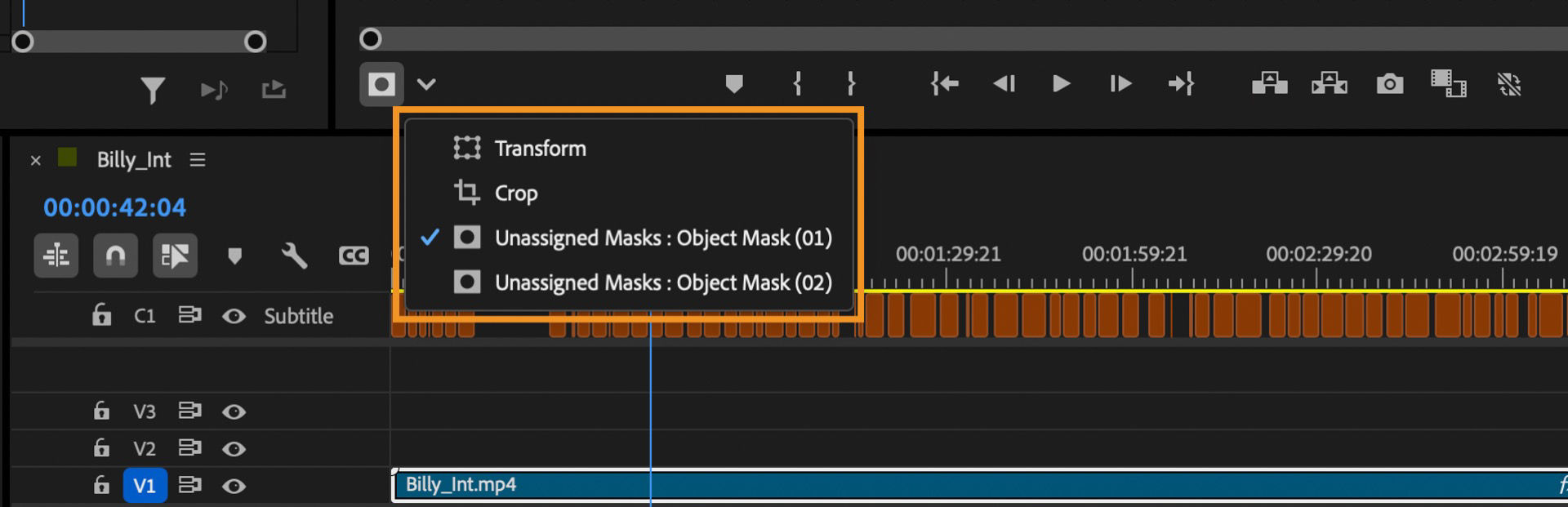Toggle lock on track V3
This screenshot has width=1568, height=507.
point(101,410)
